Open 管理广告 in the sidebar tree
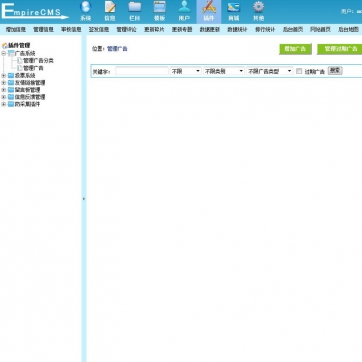362x362 pixels. (33, 68)
